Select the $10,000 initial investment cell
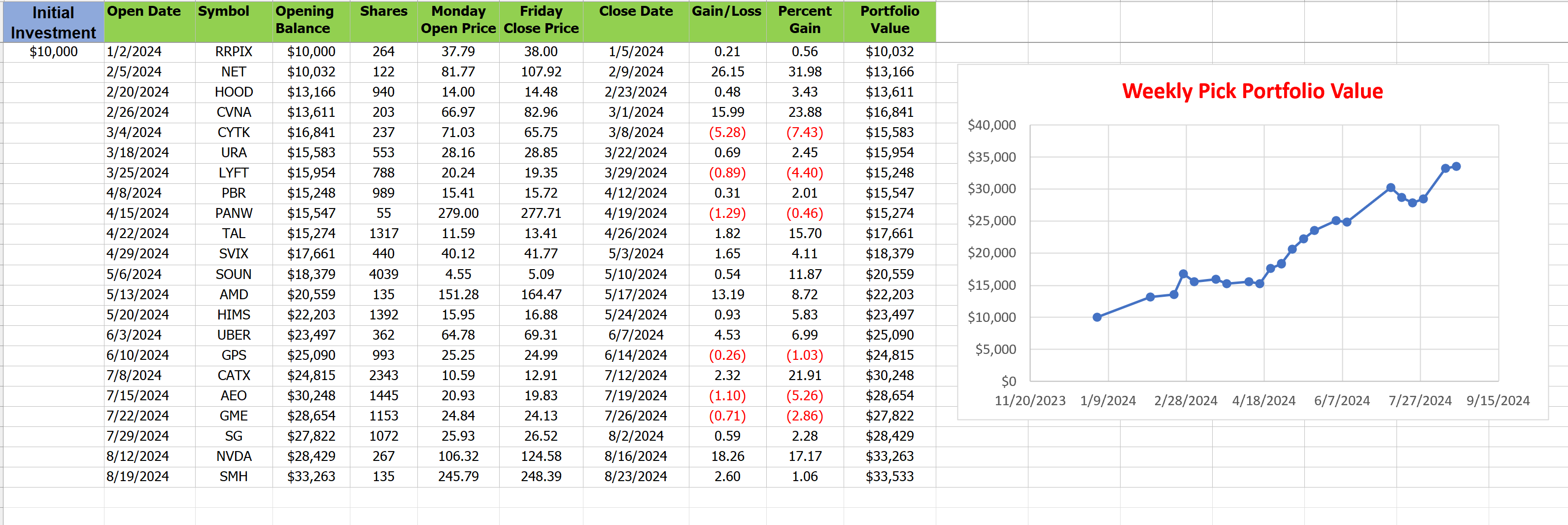 click(x=54, y=52)
